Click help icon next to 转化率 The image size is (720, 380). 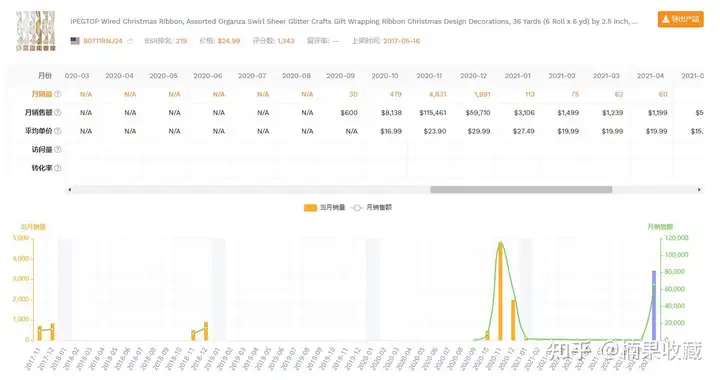(57, 168)
